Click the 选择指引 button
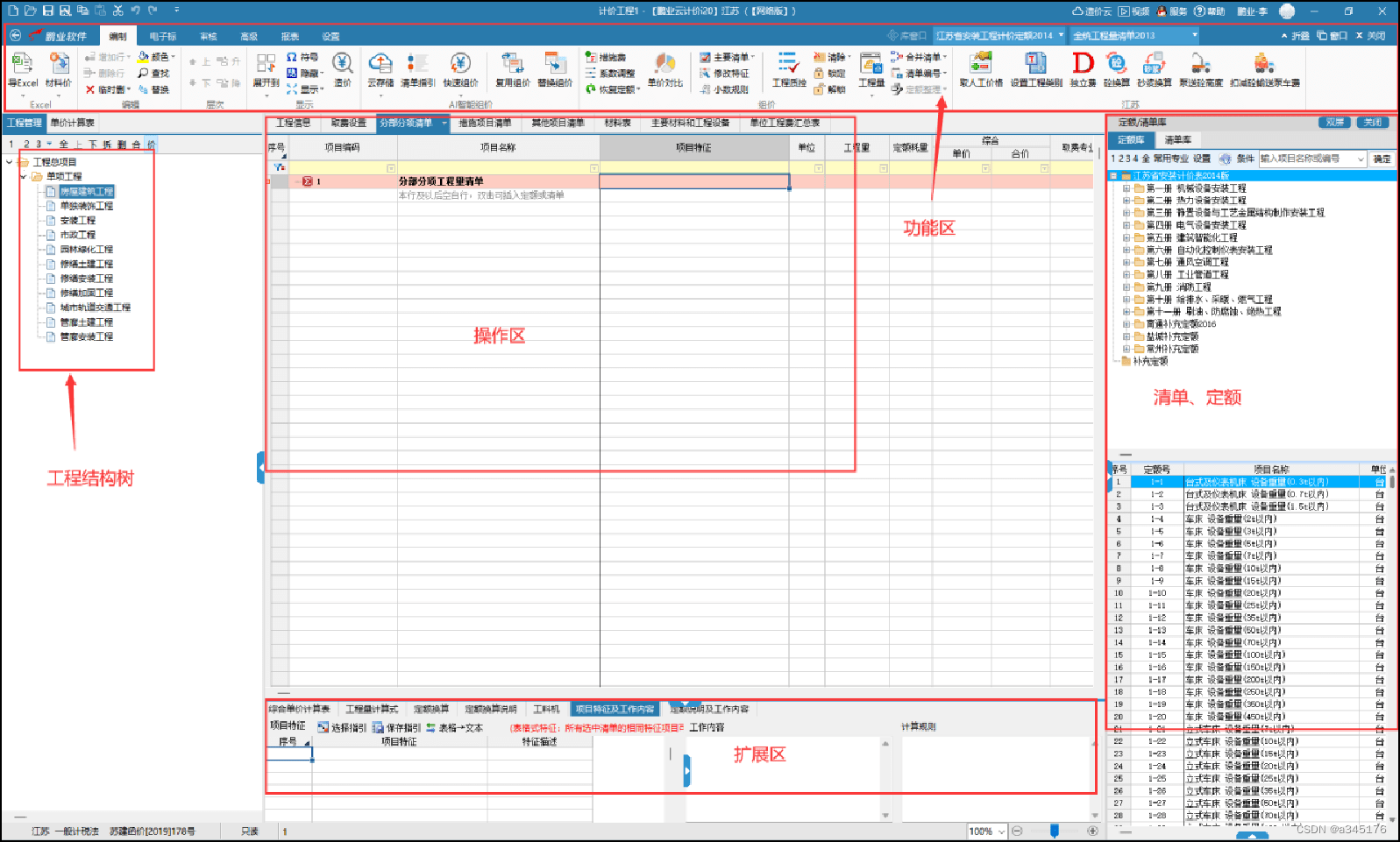Viewport: 1400px width, 842px height. coord(342,727)
